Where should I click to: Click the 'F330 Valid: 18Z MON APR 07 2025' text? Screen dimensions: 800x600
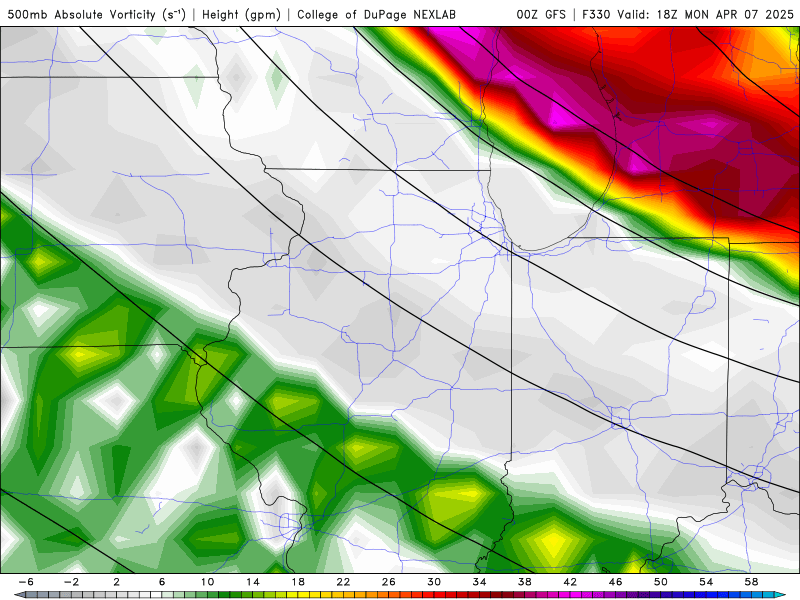pyautogui.click(x=688, y=14)
